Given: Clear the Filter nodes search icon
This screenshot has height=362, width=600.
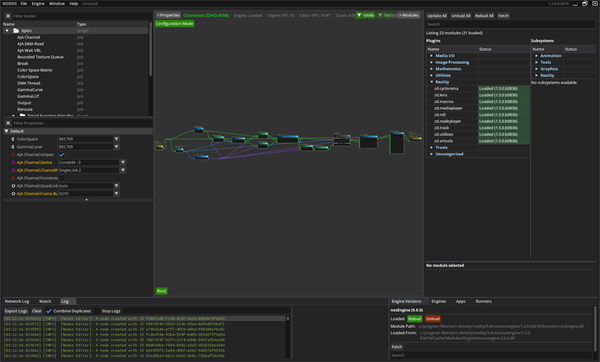Looking at the screenshot, I should click(x=8, y=16).
